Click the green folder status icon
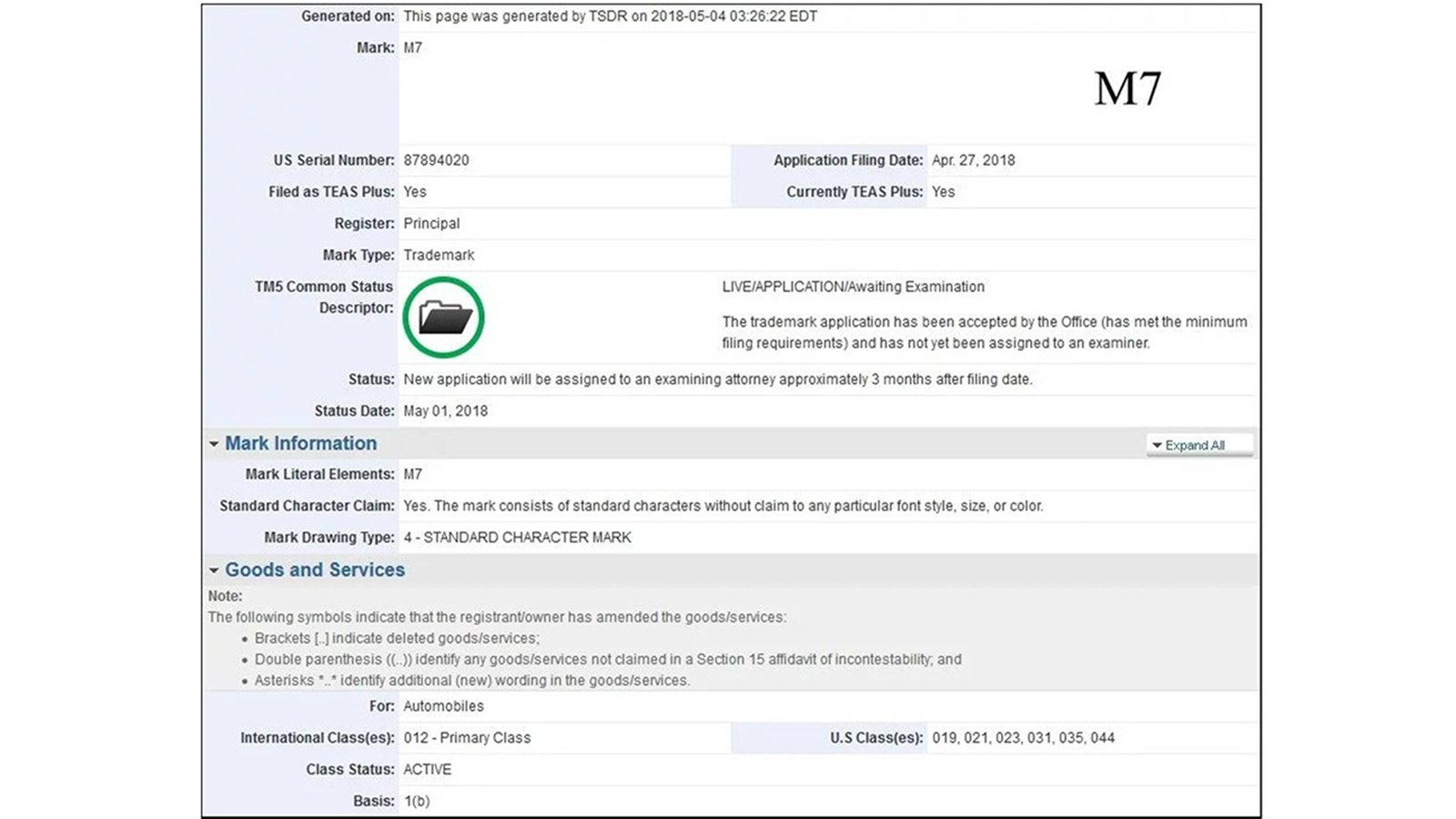 pyautogui.click(x=443, y=318)
